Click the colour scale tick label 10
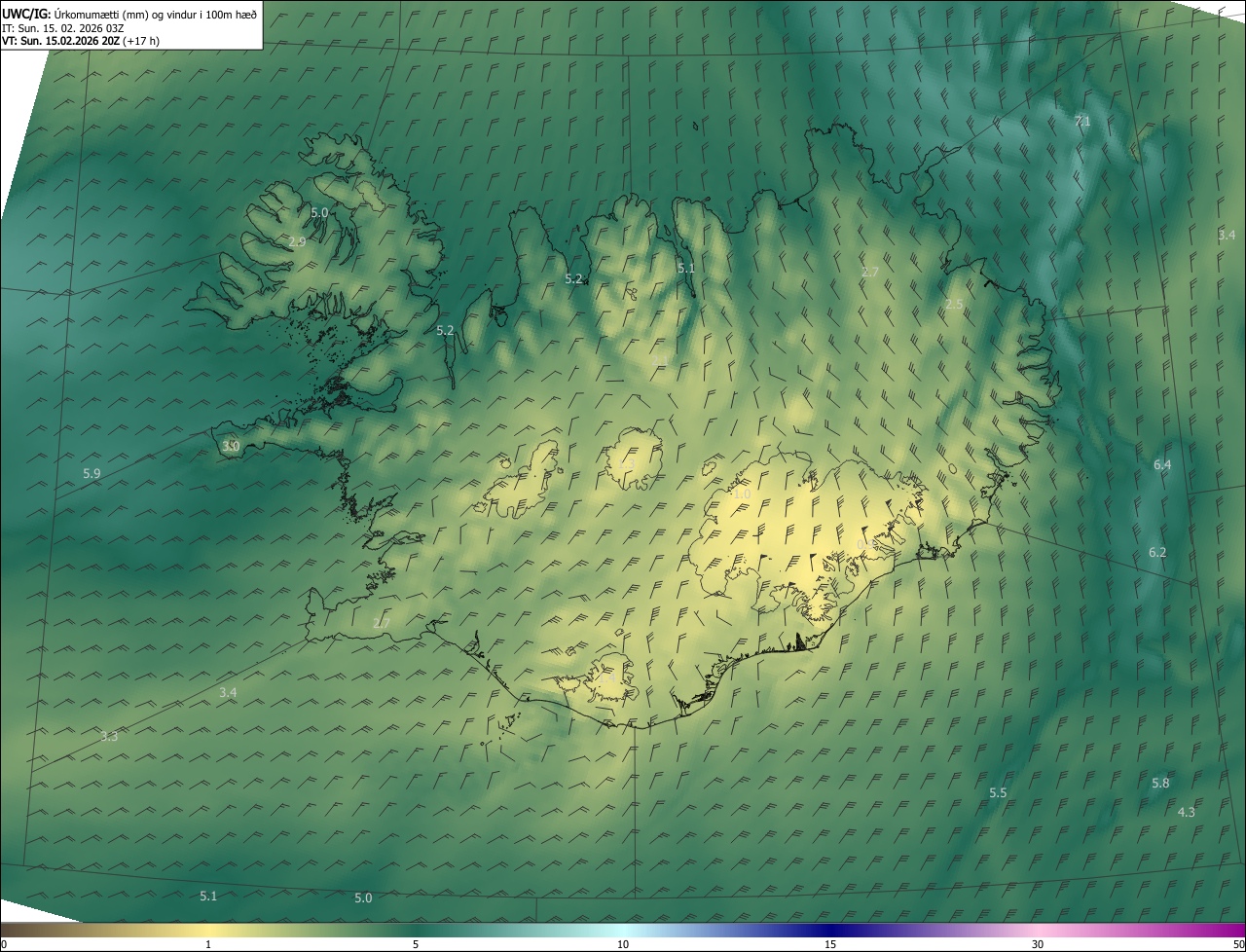The image size is (1246, 952). click(x=623, y=945)
